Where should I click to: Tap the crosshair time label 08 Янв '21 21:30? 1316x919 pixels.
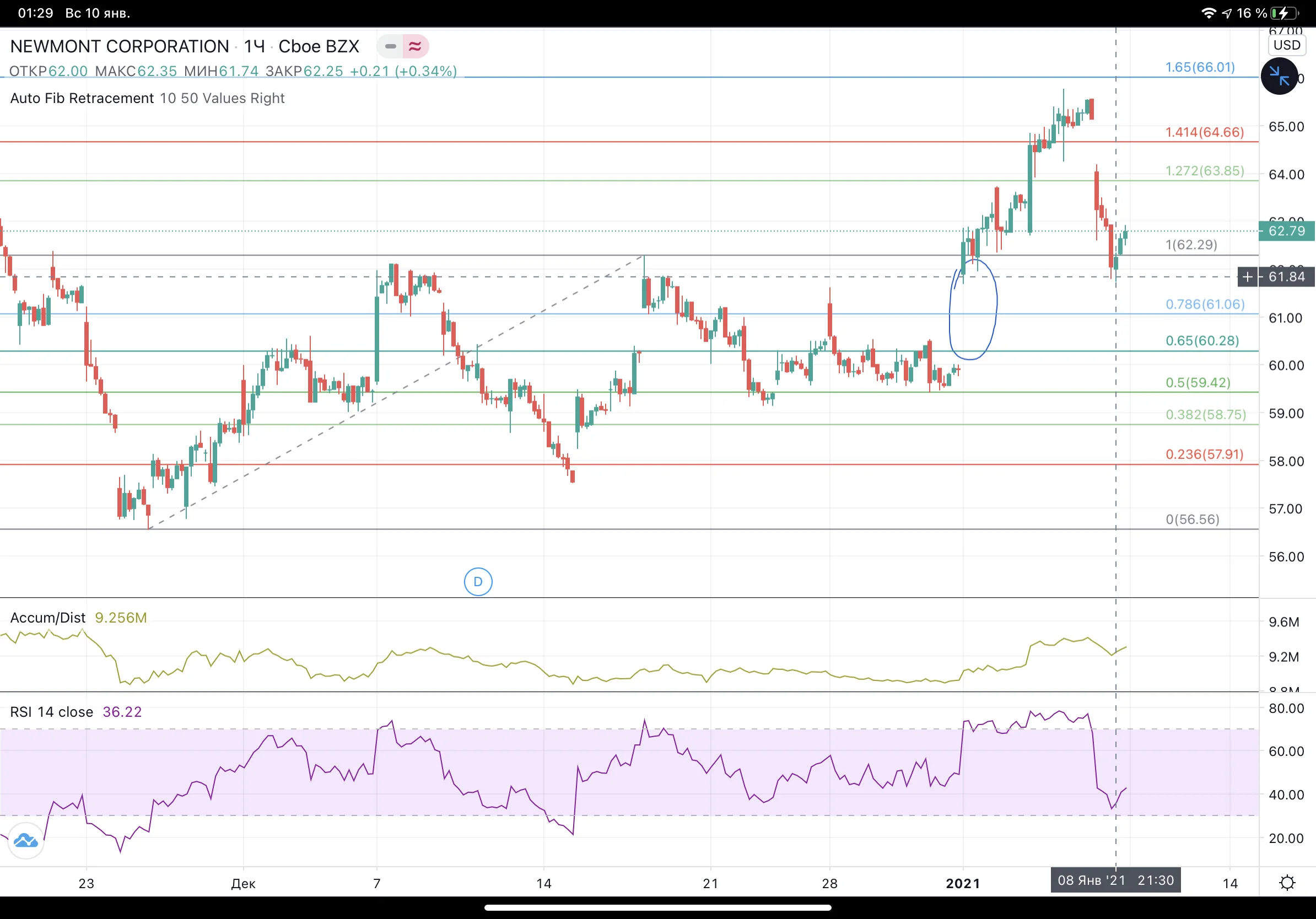coord(1115,880)
